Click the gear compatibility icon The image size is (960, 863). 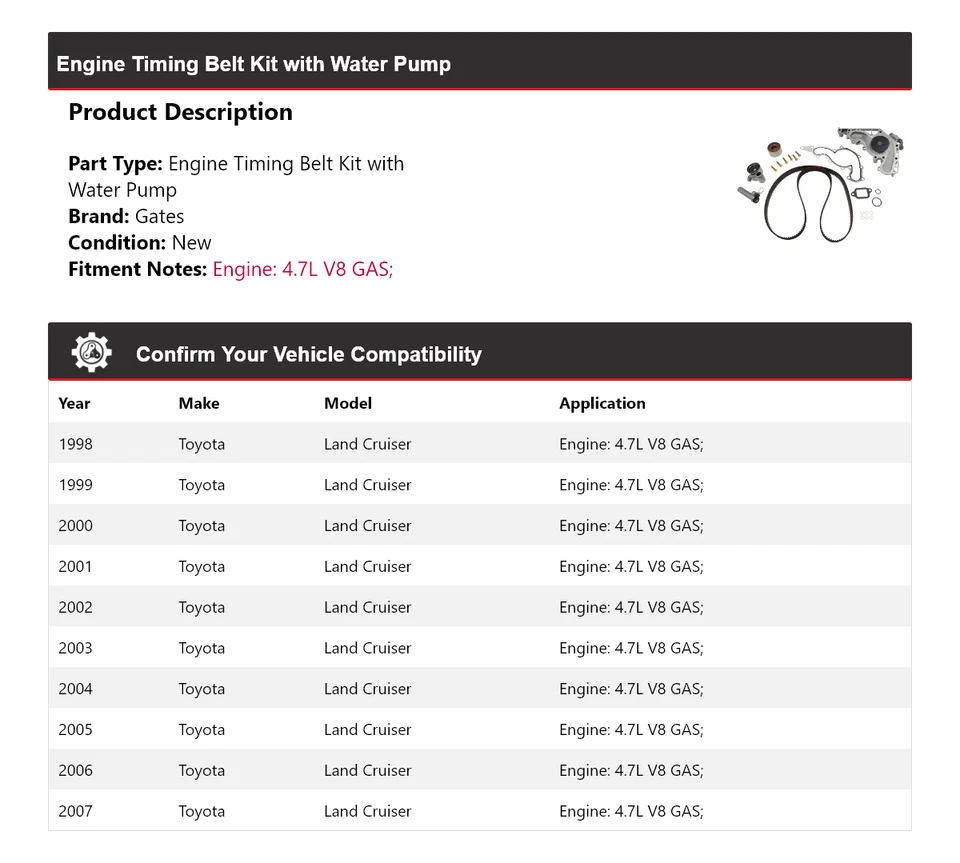pyautogui.click(x=91, y=353)
